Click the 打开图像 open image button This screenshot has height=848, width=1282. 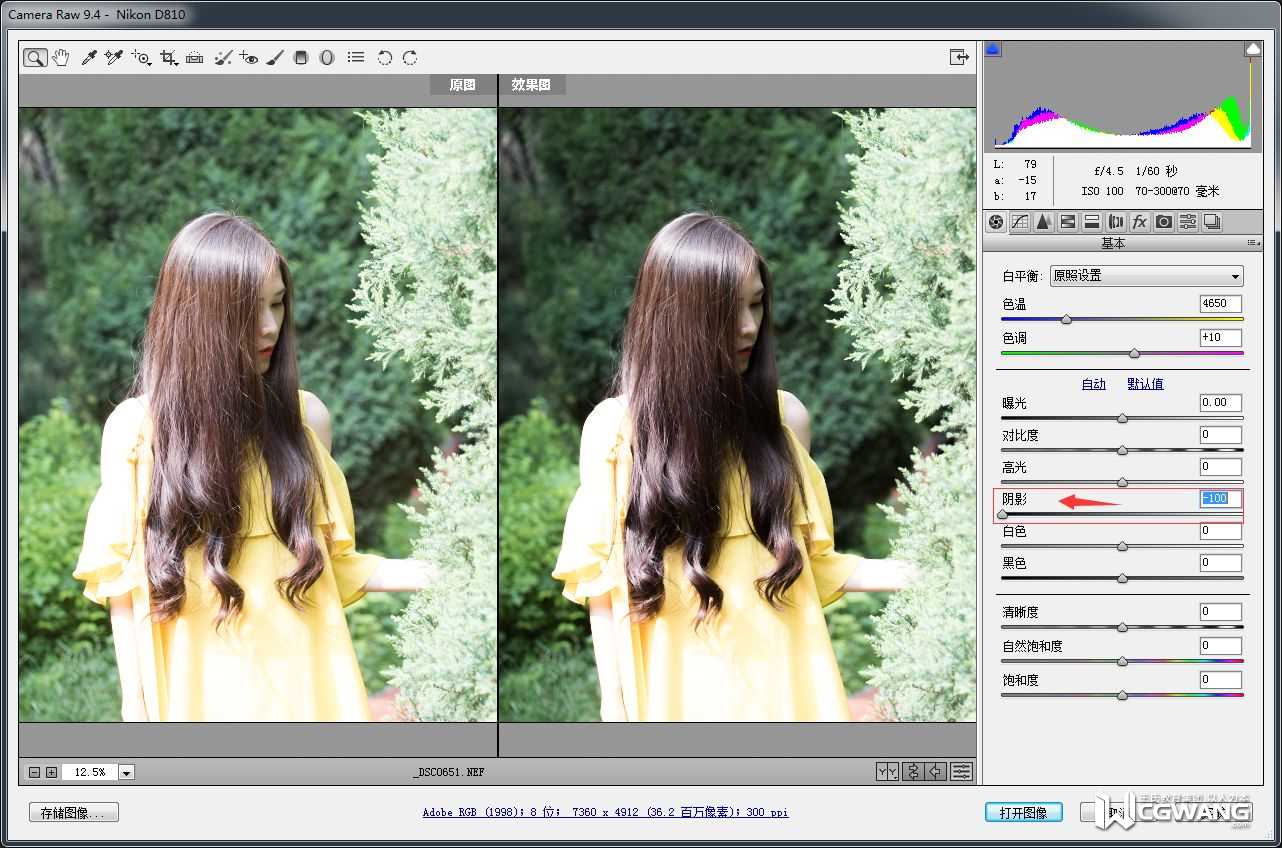[1024, 813]
